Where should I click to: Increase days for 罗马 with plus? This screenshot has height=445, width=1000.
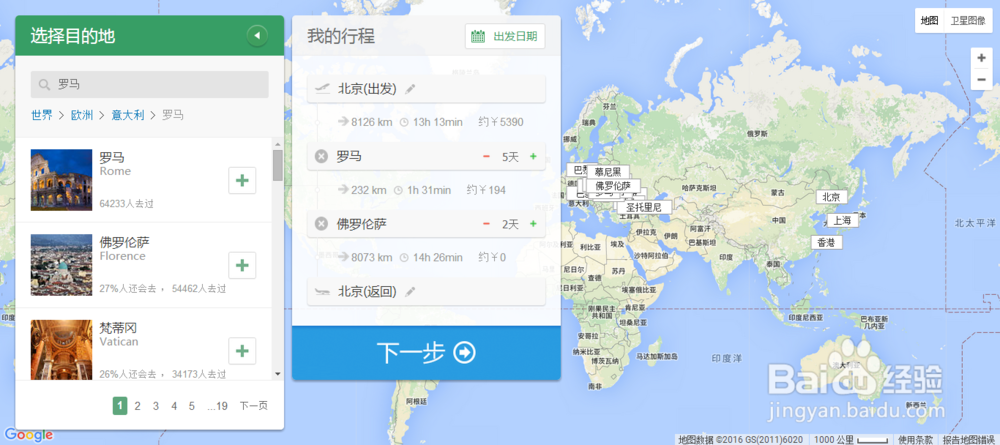pyautogui.click(x=533, y=156)
